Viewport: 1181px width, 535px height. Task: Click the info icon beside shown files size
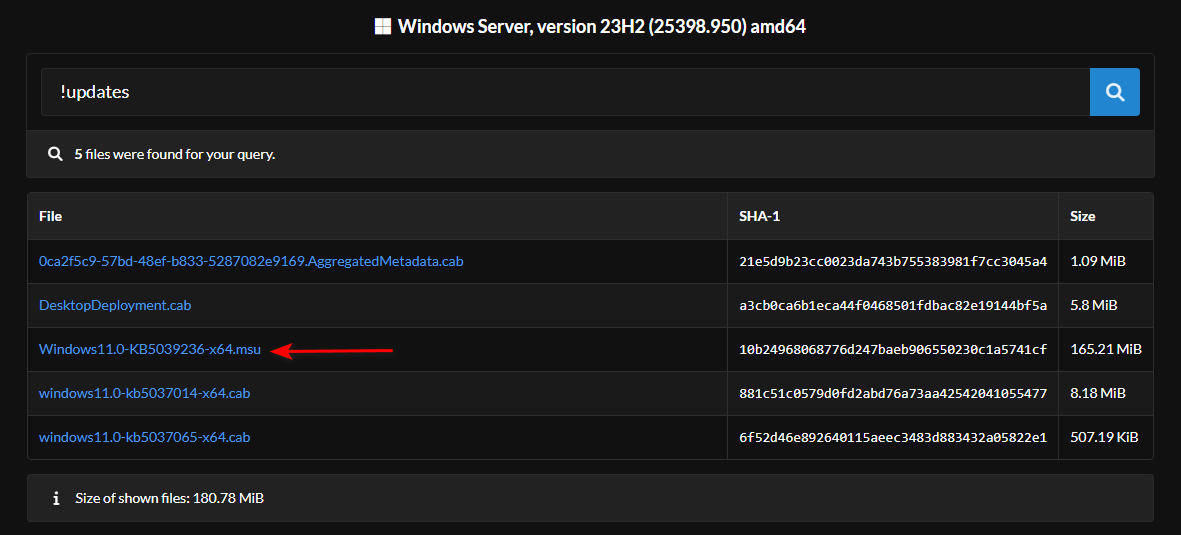(x=56, y=498)
